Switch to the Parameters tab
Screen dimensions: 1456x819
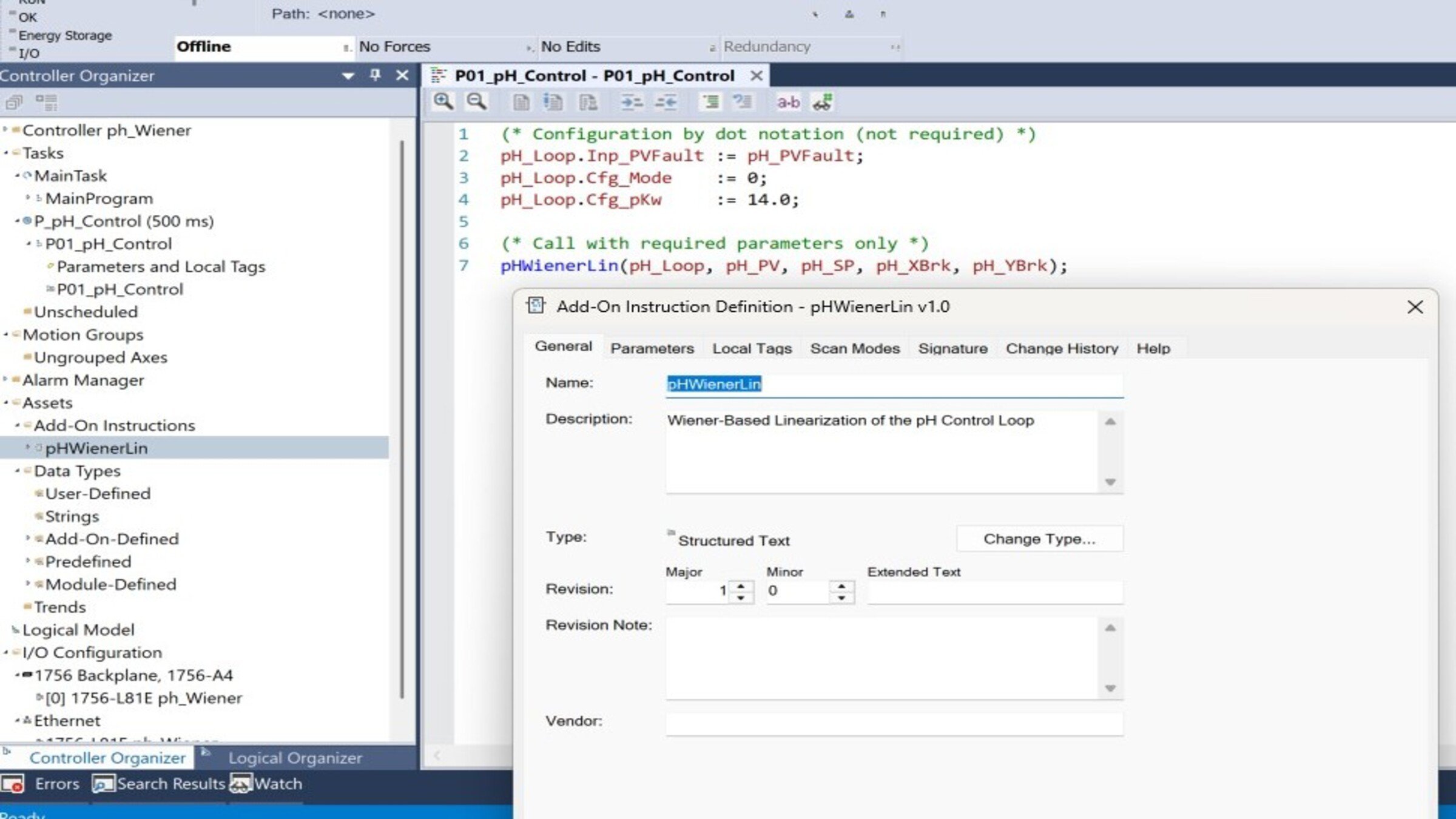652,348
